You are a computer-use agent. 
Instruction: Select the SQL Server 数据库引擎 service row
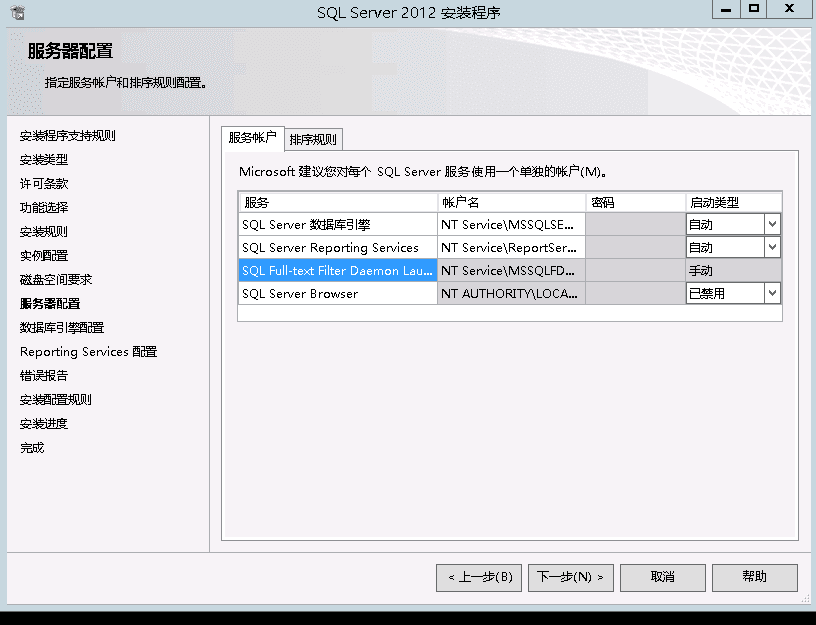(x=338, y=224)
